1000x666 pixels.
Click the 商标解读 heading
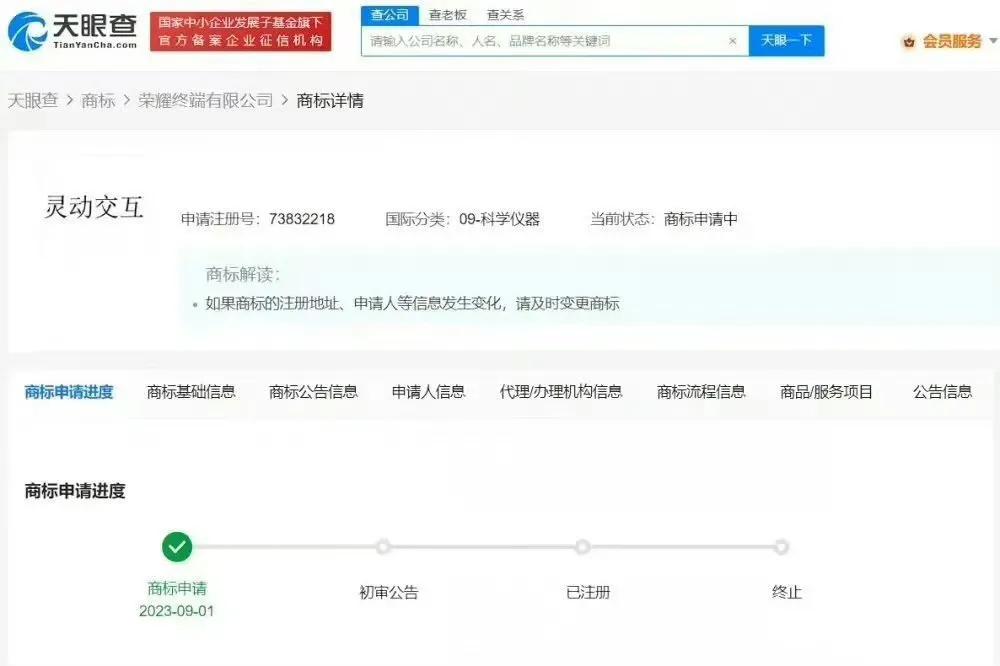[242, 274]
